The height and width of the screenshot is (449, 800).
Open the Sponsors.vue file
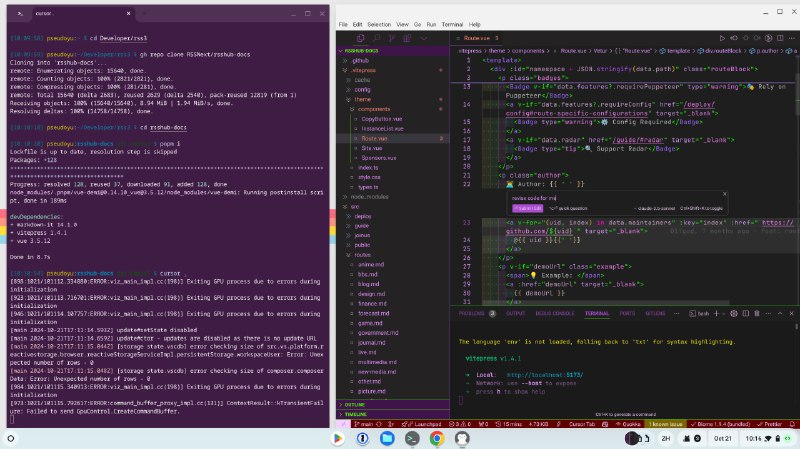[x=377, y=158]
